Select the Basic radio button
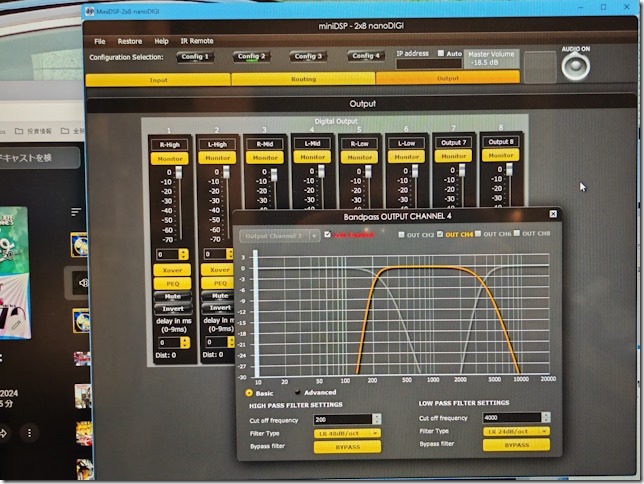The width and height of the screenshot is (644, 484). tap(249, 393)
